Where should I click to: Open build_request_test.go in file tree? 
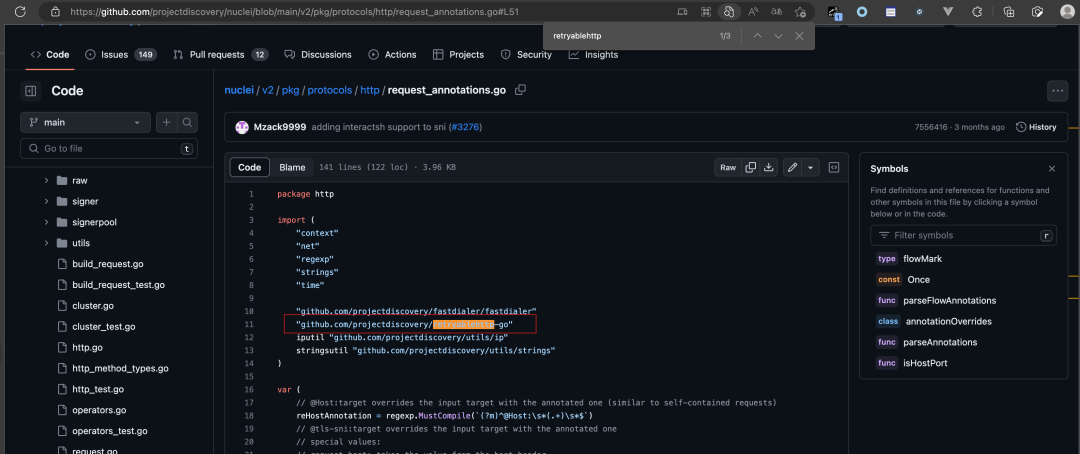click(x=118, y=285)
